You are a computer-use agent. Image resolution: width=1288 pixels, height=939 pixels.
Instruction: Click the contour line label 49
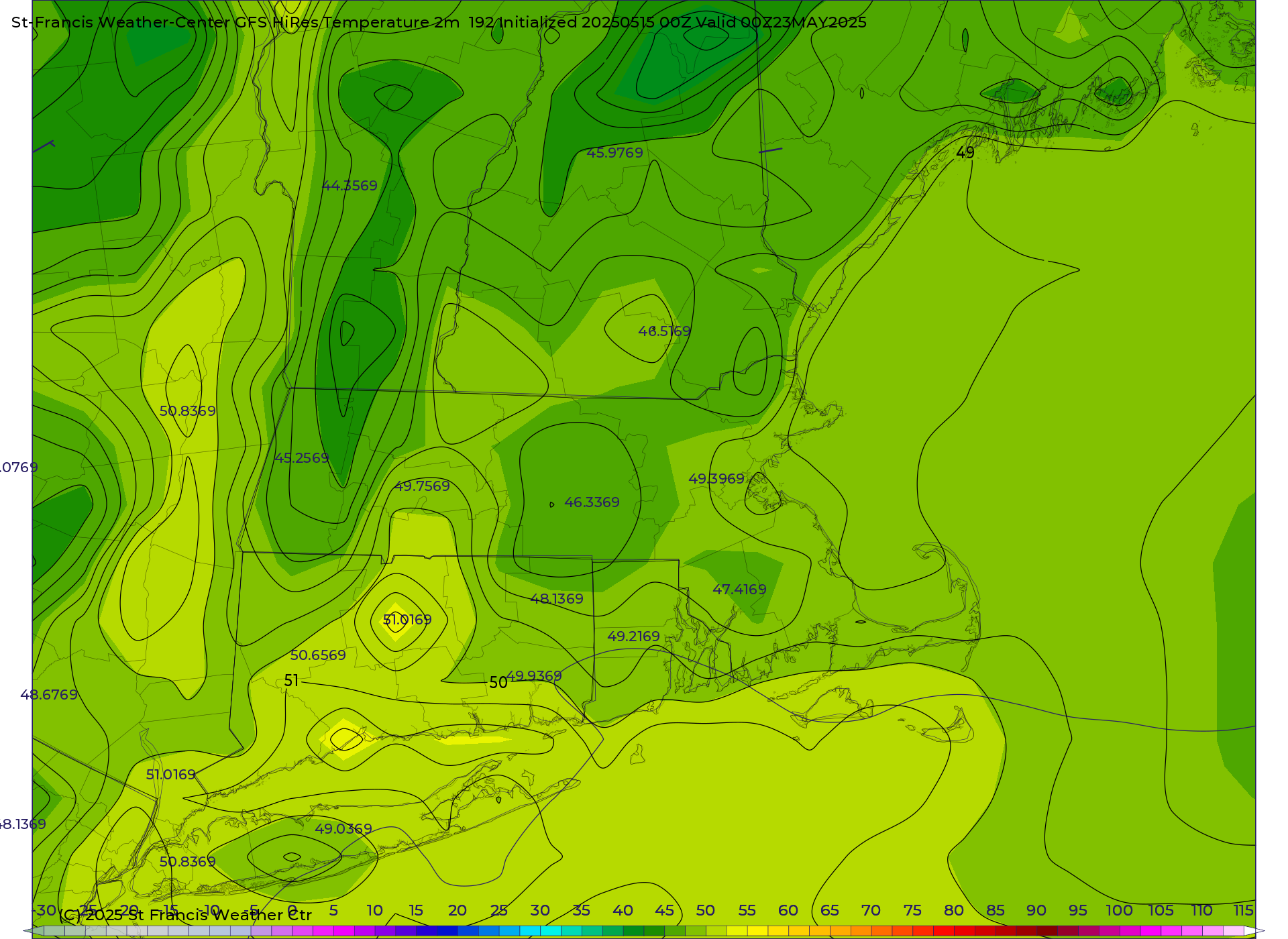point(965,153)
